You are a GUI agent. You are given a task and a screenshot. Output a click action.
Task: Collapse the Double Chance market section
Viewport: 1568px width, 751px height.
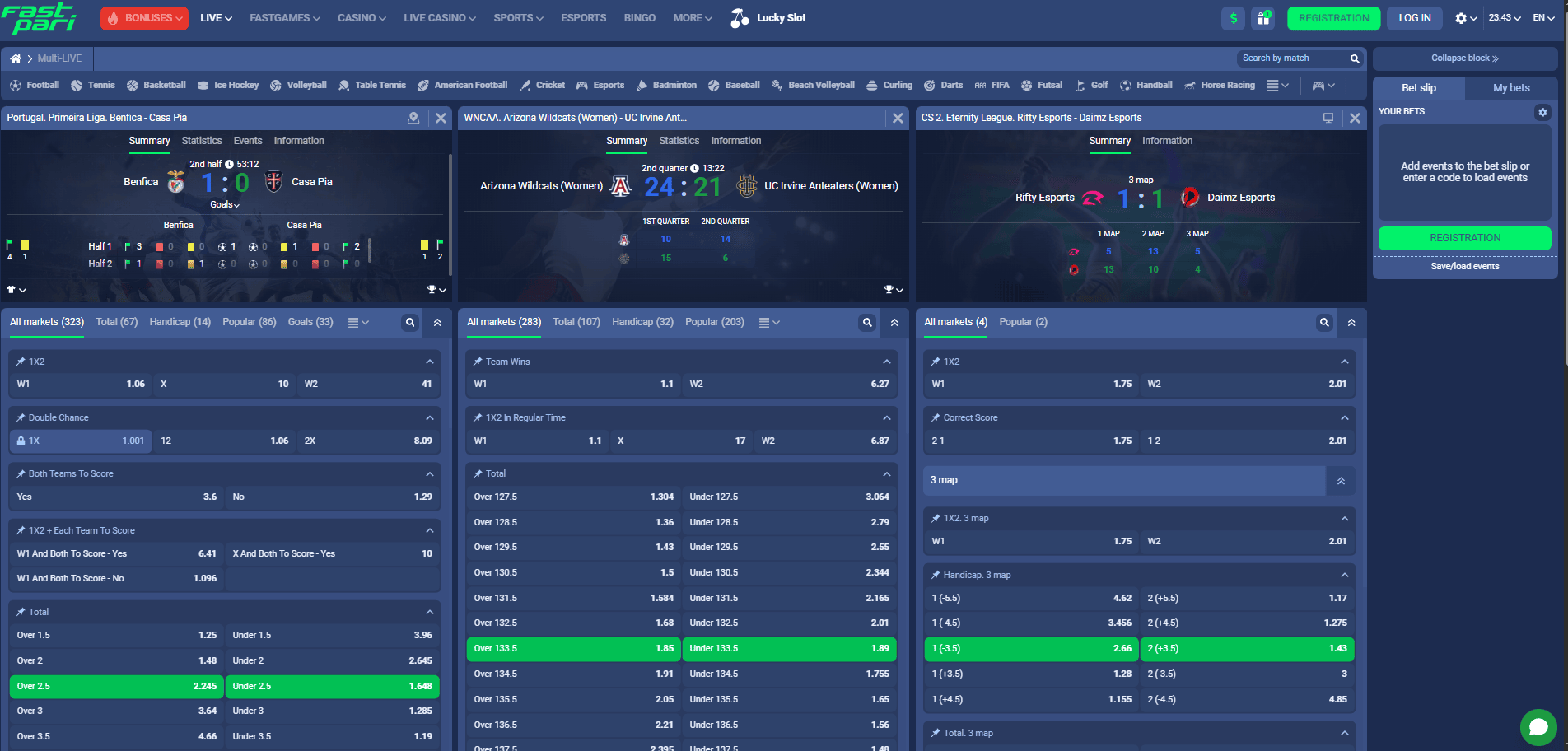click(x=429, y=417)
